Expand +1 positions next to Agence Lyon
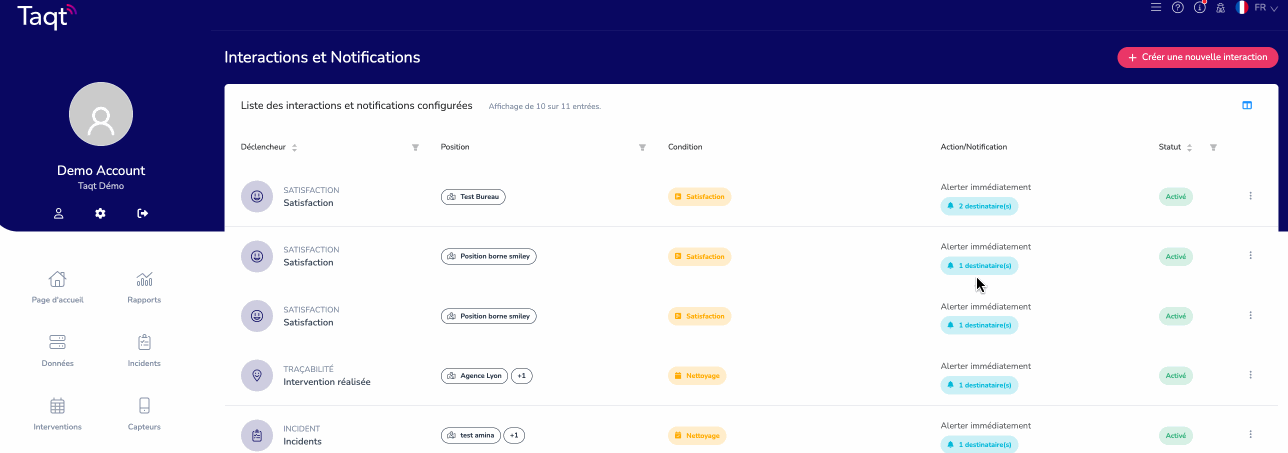Viewport: 1288px width, 453px height. [x=522, y=376]
